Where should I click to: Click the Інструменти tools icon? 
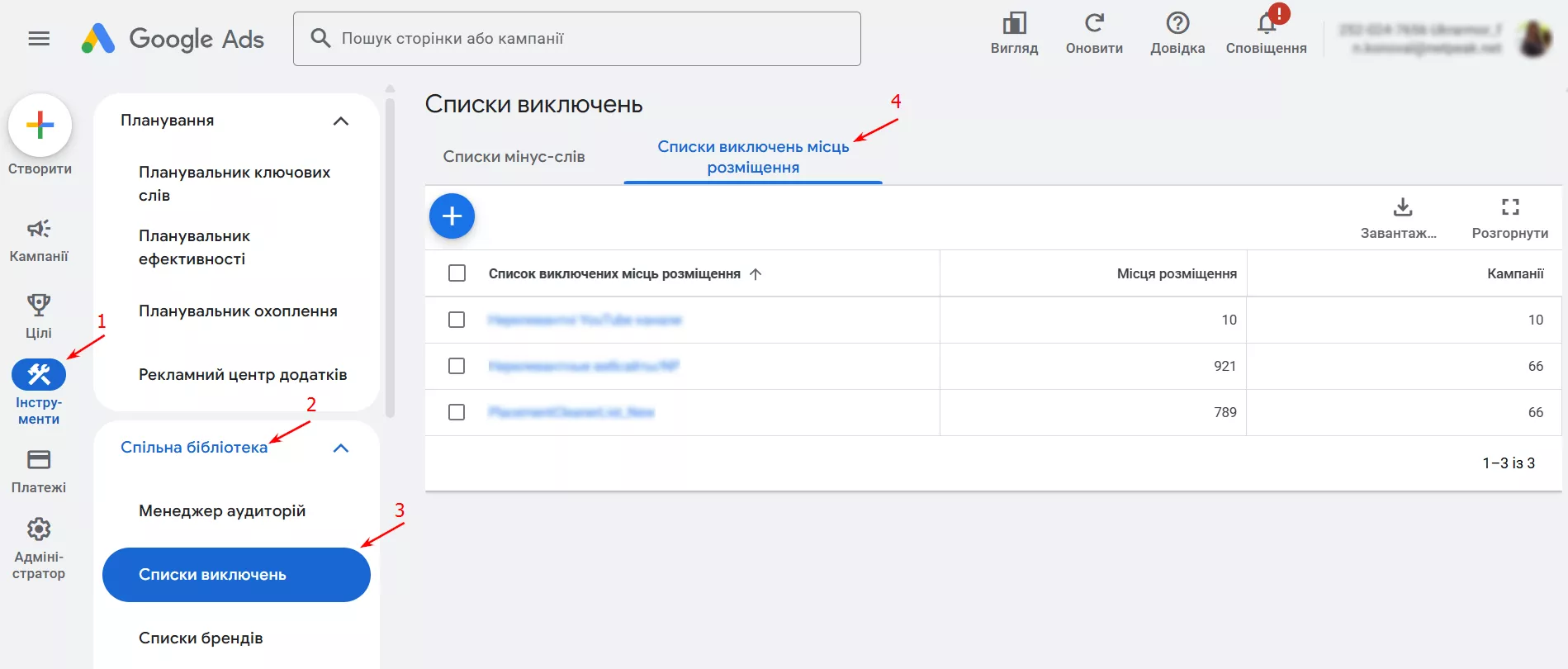click(x=38, y=373)
